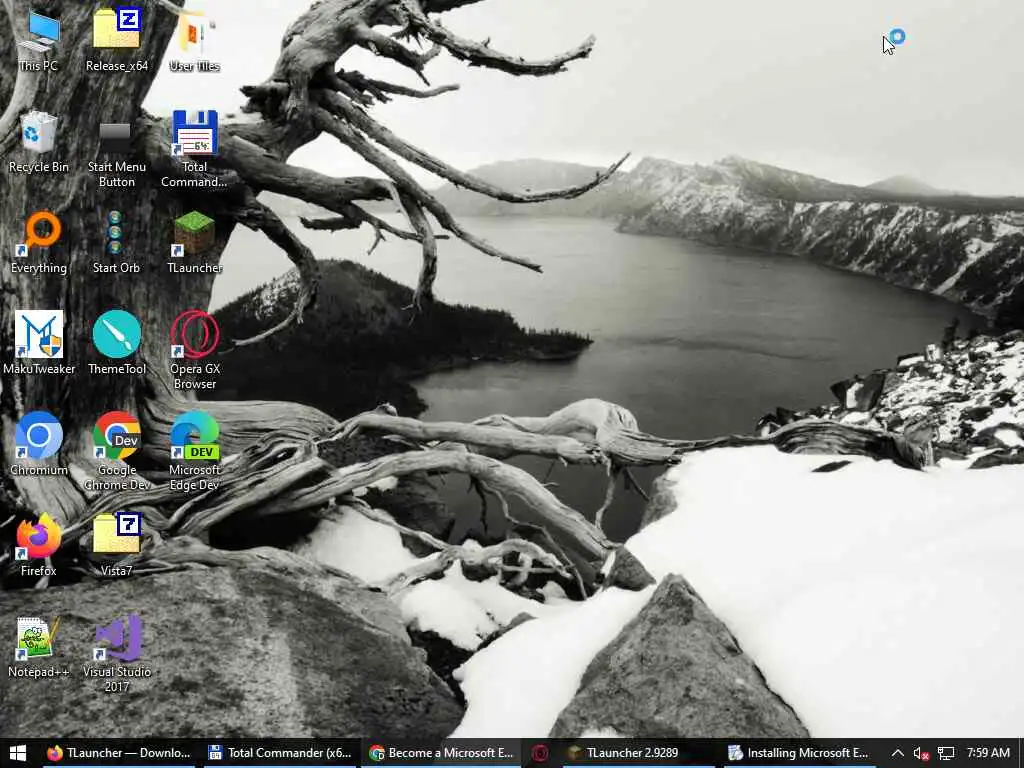Open the Opera GX taskbar icon
1024x768 pixels.
[x=540, y=753]
